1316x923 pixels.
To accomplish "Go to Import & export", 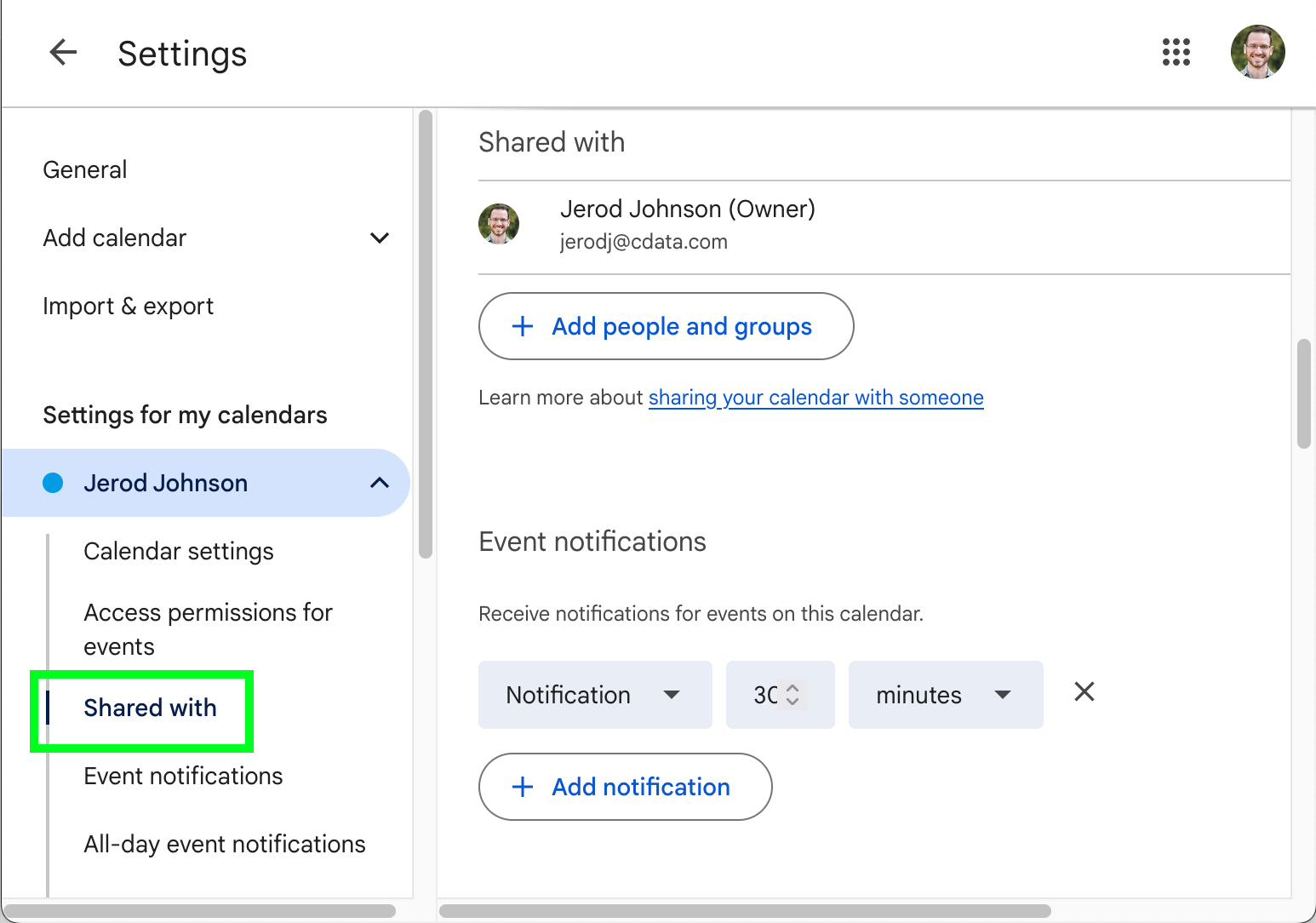I will tap(128, 307).
